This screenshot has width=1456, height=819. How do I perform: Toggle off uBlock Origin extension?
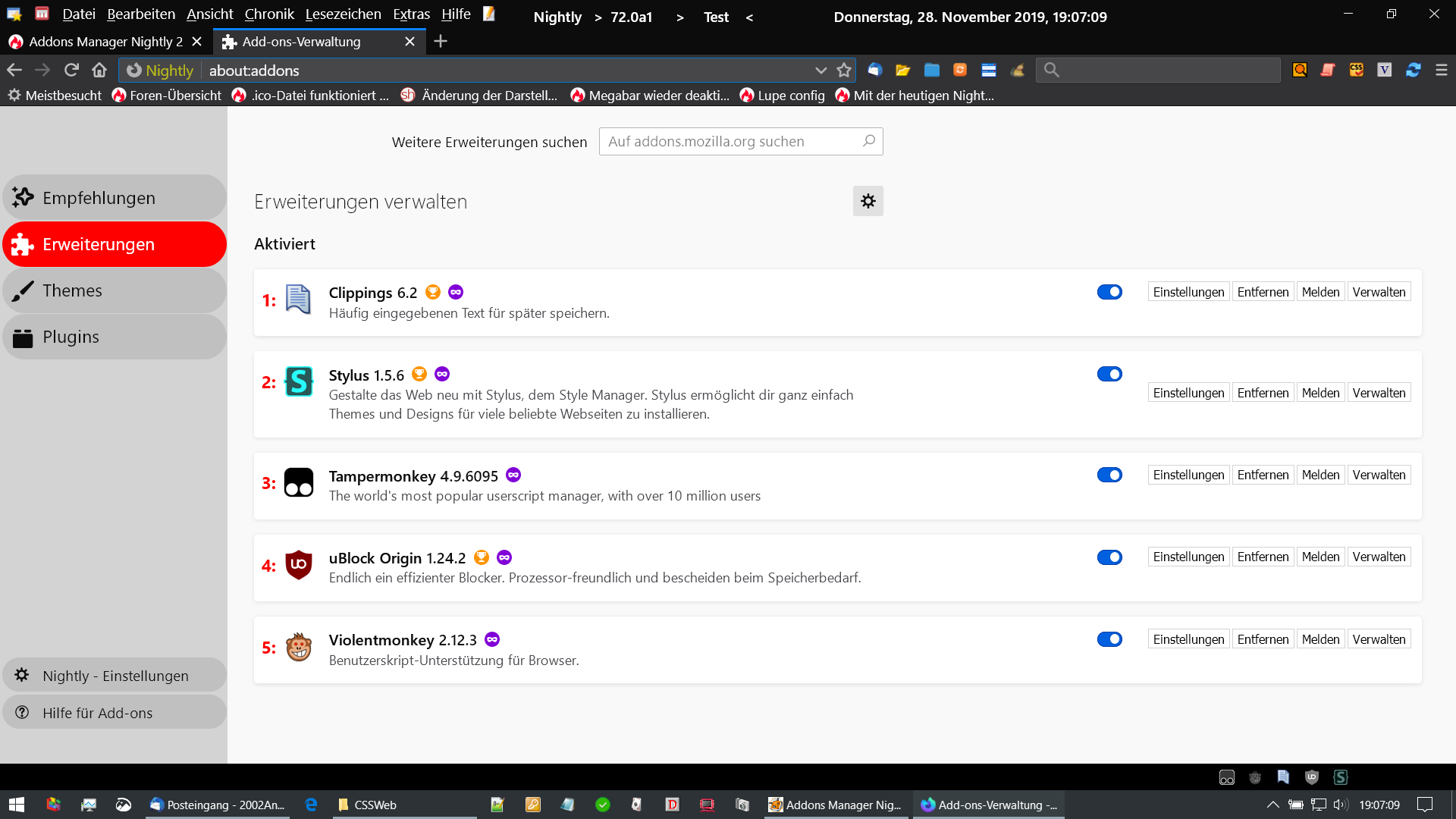(1109, 557)
